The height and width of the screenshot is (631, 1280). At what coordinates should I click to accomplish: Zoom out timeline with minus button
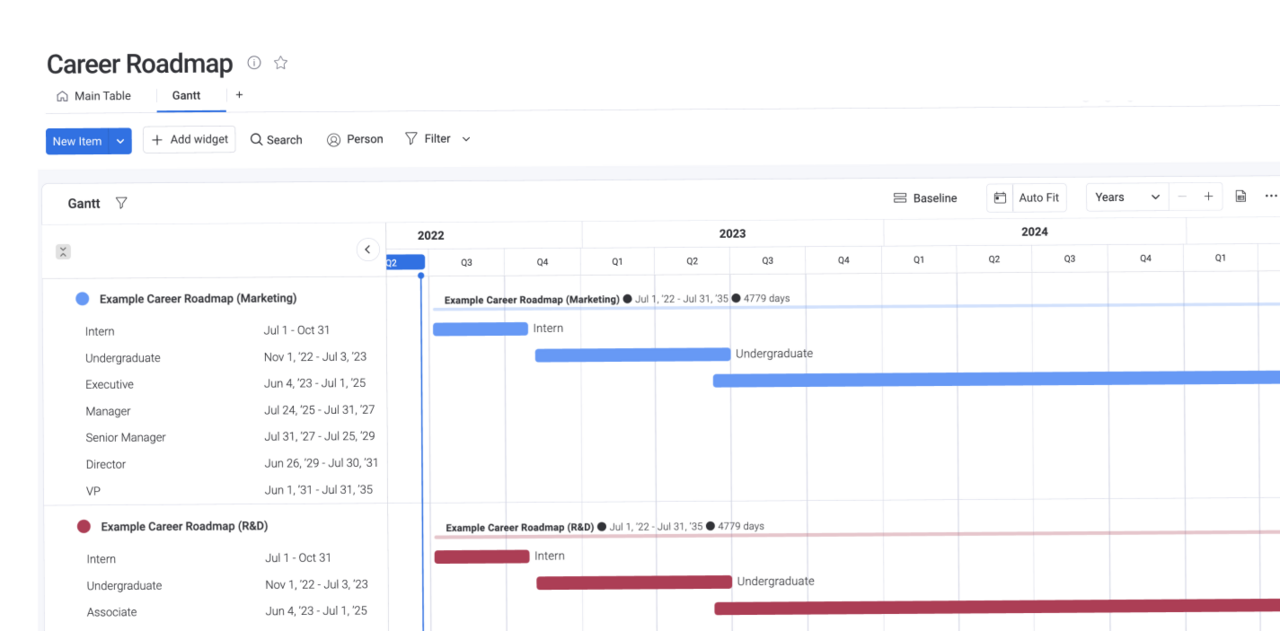1182,197
